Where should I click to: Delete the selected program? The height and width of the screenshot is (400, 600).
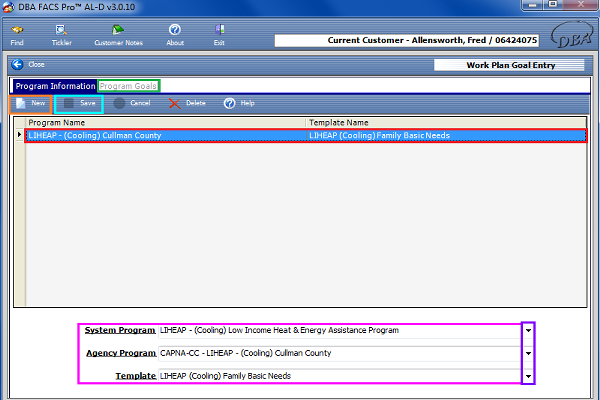(x=188, y=103)
